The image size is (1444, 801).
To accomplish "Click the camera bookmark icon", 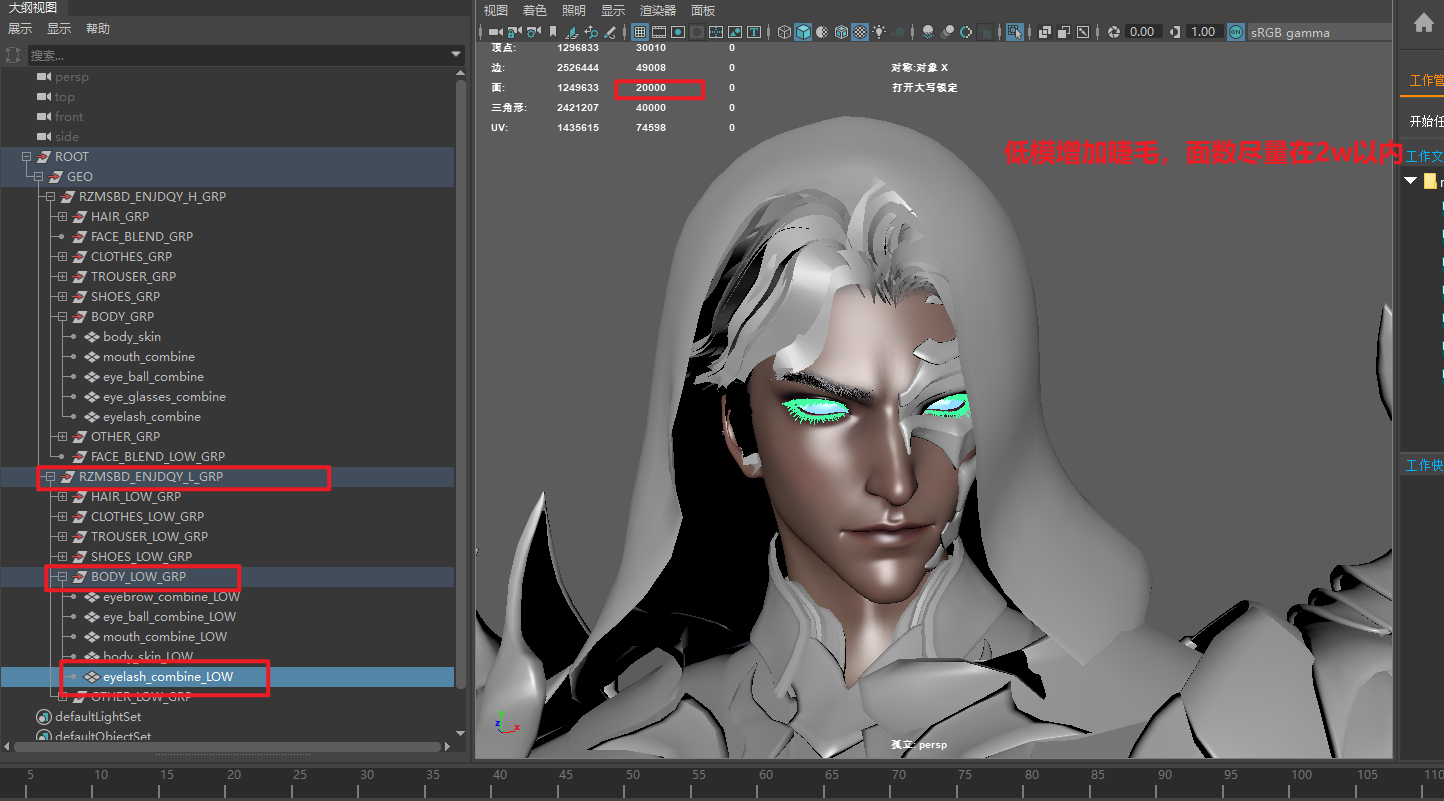I will point(553,32).
